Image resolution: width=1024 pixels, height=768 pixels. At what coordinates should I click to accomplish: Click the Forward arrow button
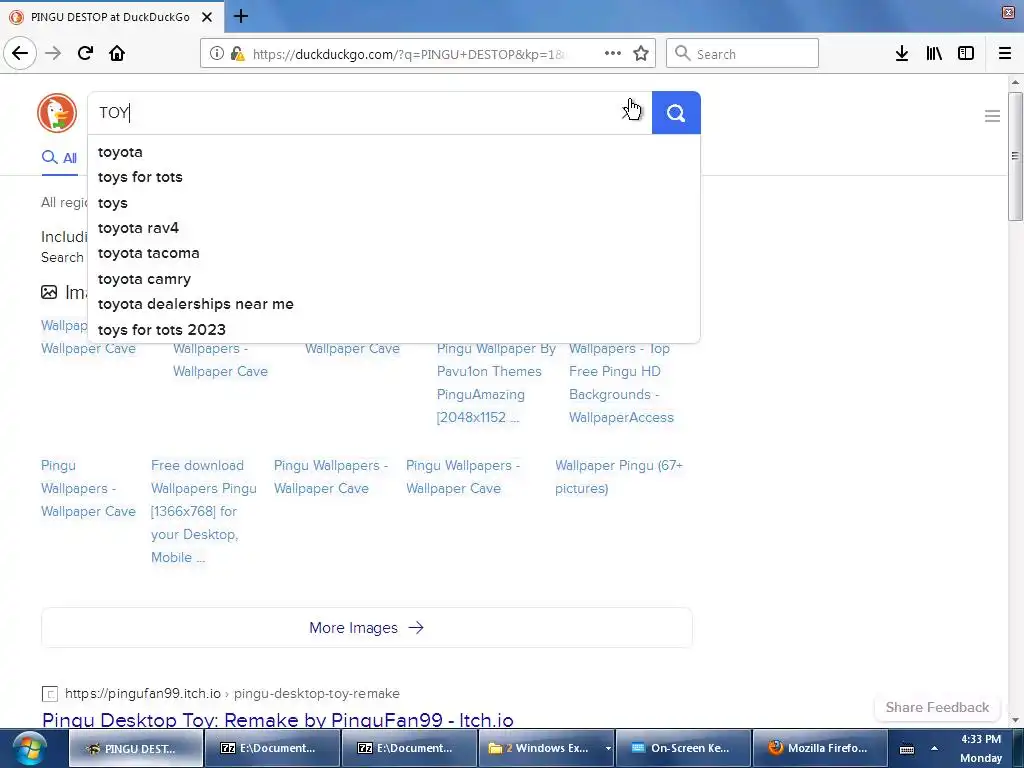[x=53, y=54]
